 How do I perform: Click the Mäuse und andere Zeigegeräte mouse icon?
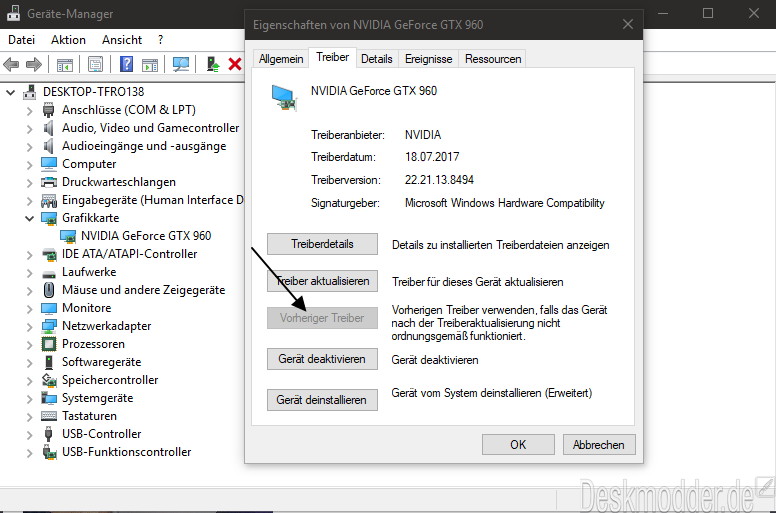pos(49,290)
